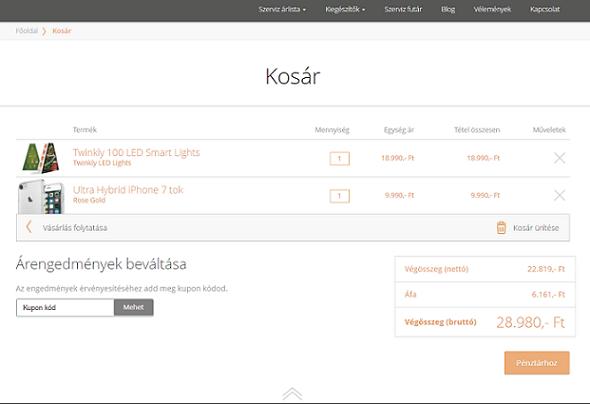Click the Műveletek column header

(x=549, y=130)
